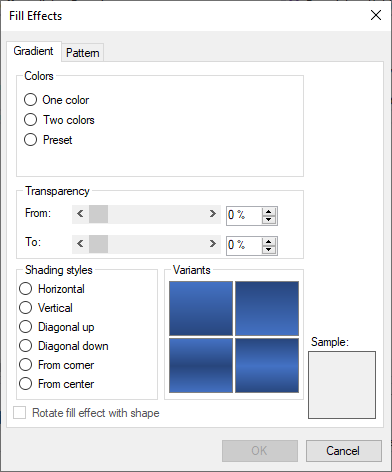Choose the bottom-right gradient variant
This screenshot has height=472, width=392.
(267, 365)
